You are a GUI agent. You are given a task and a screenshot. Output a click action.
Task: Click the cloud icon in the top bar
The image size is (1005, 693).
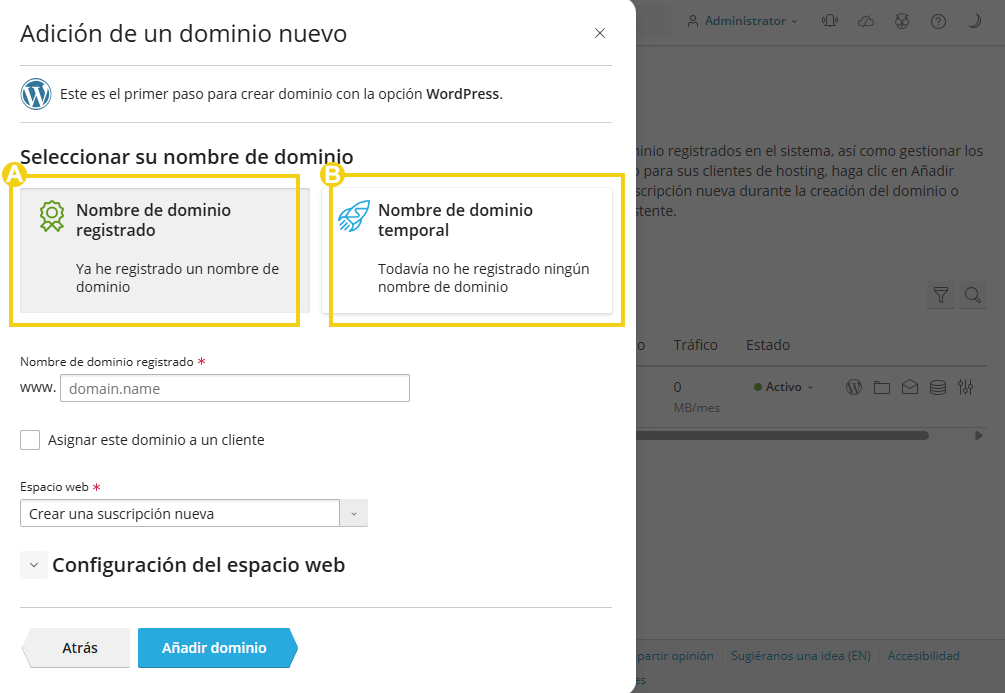pyautogui.click(x=866, y=21)
